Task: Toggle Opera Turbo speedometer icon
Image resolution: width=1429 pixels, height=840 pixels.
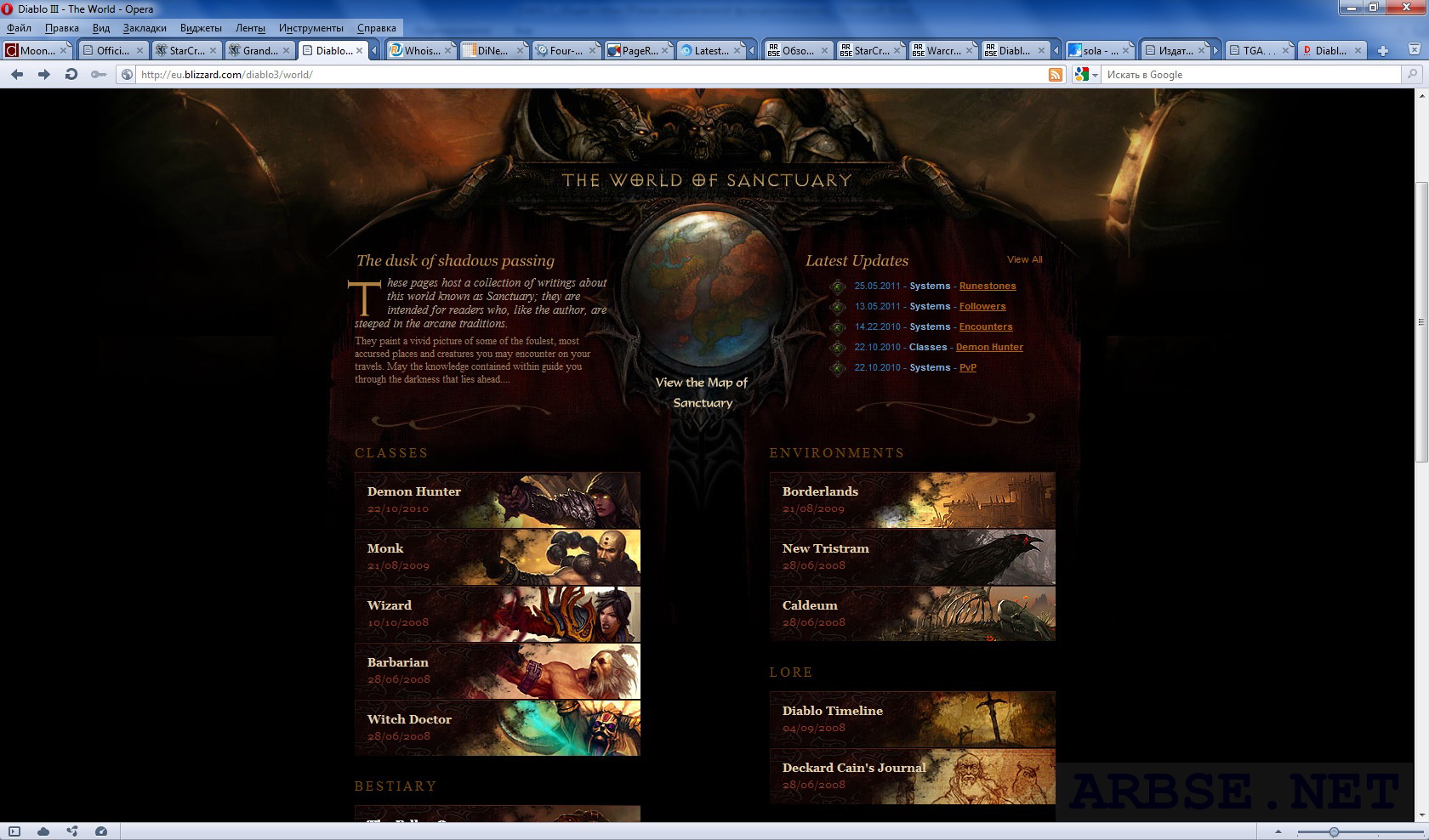Action: coord(101,831)
